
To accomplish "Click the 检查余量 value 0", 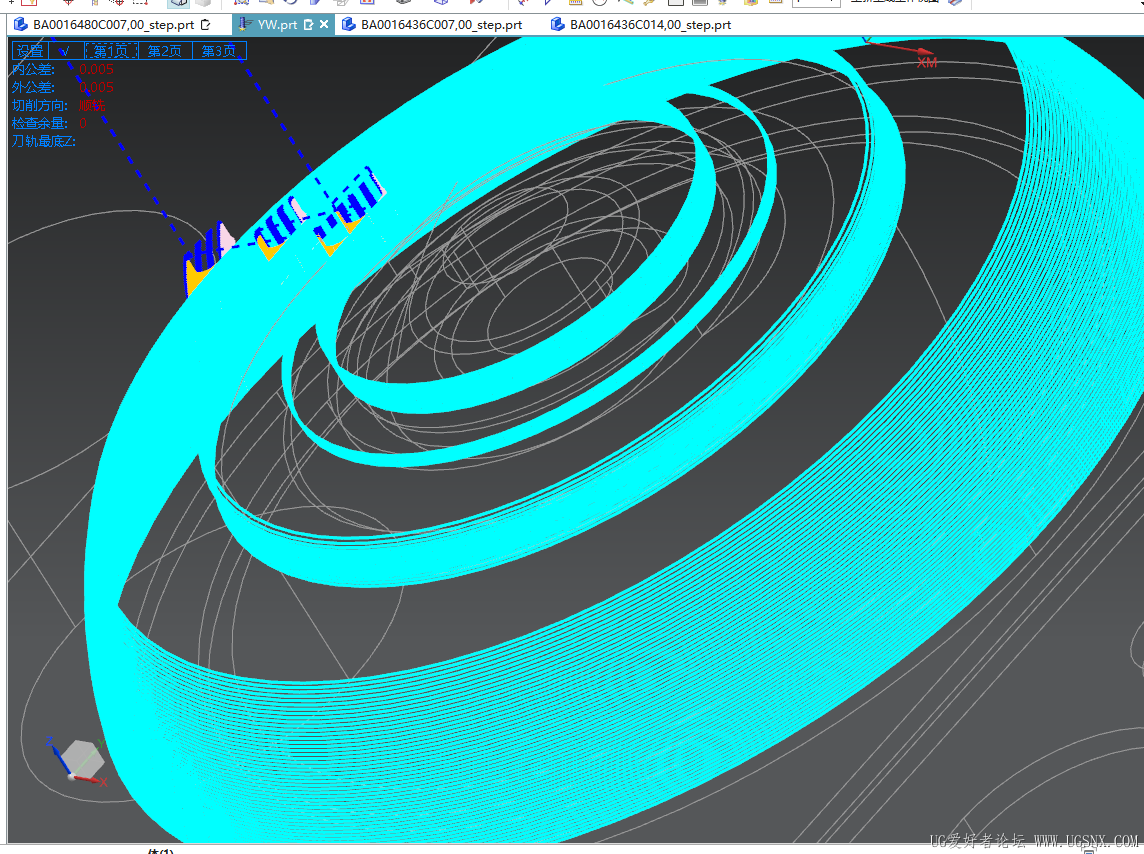I will click(82, 123).
